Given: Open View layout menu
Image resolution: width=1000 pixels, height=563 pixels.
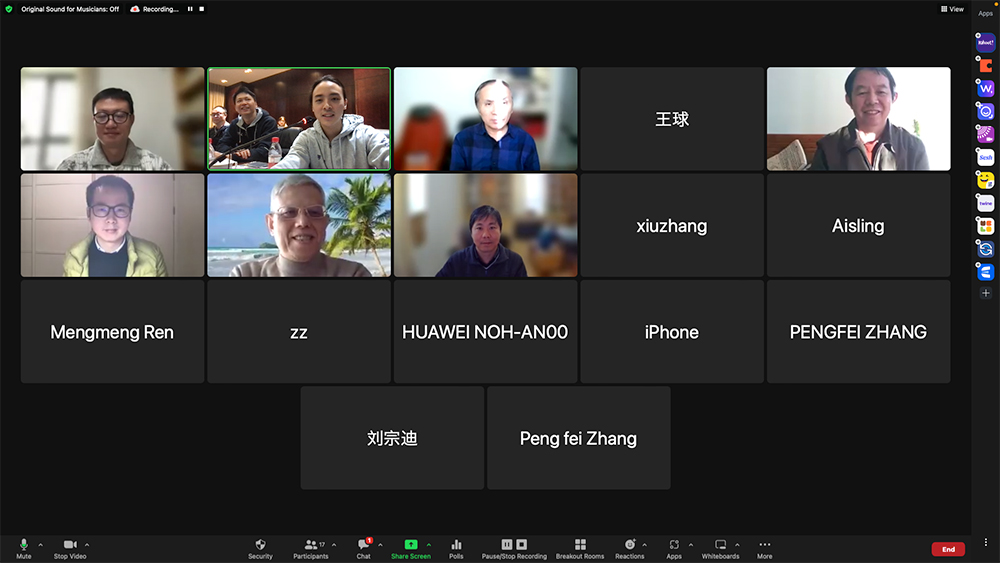Looking at the screenshot, I should pos(952,9).
